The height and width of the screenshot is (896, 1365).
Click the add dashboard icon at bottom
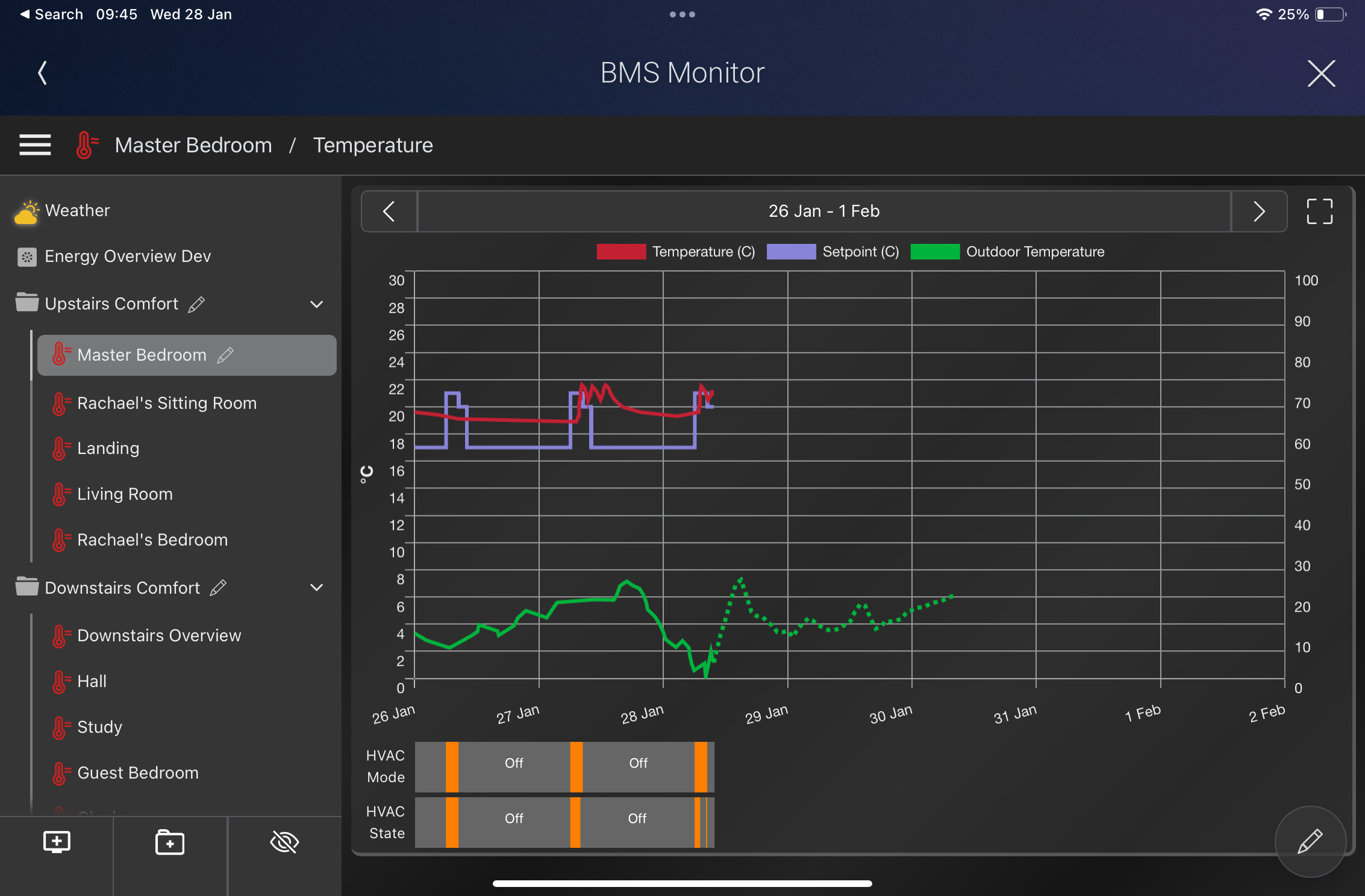[57, 842]
